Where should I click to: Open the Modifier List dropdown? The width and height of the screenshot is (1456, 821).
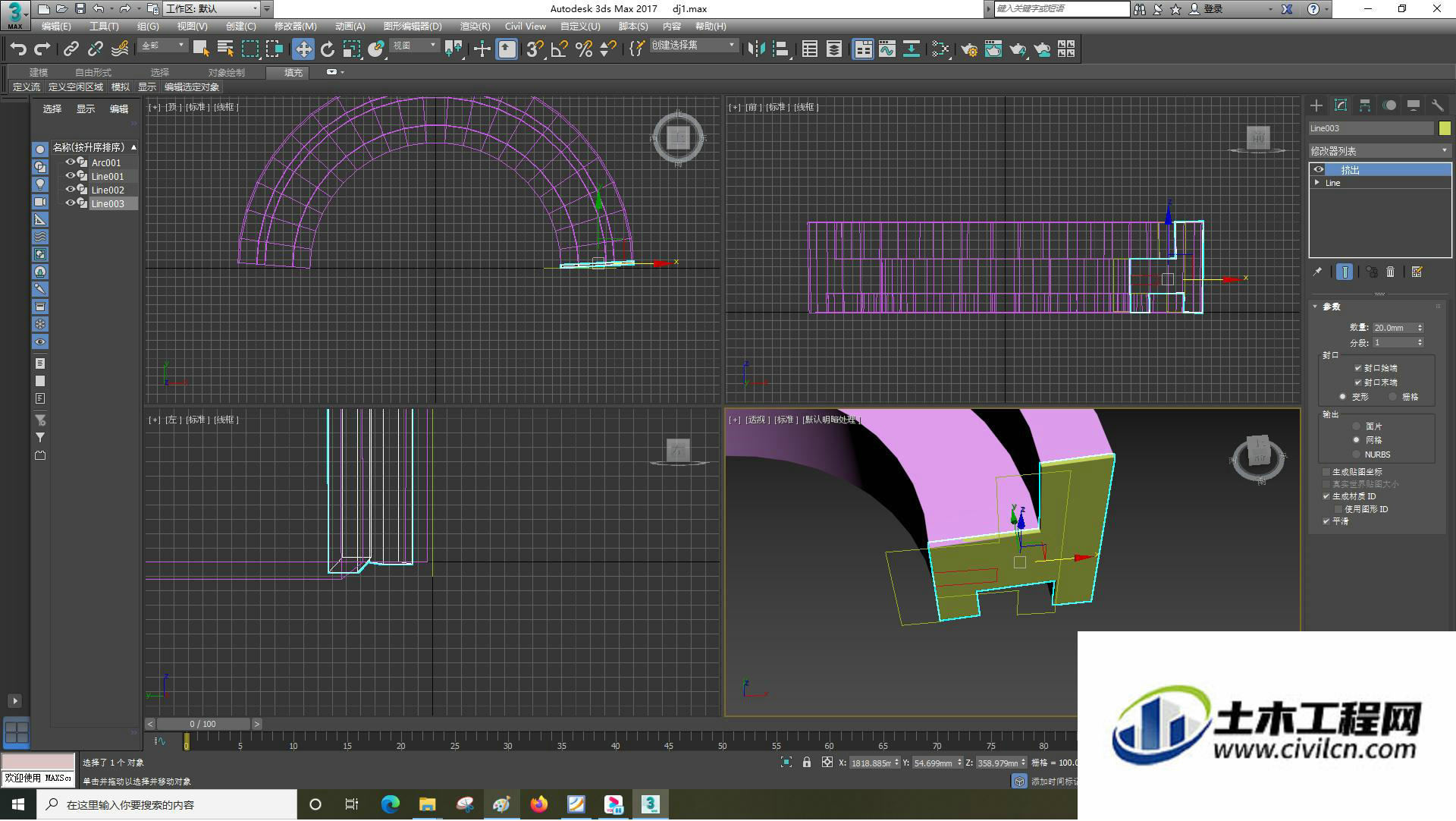[x=1379, y=151]
